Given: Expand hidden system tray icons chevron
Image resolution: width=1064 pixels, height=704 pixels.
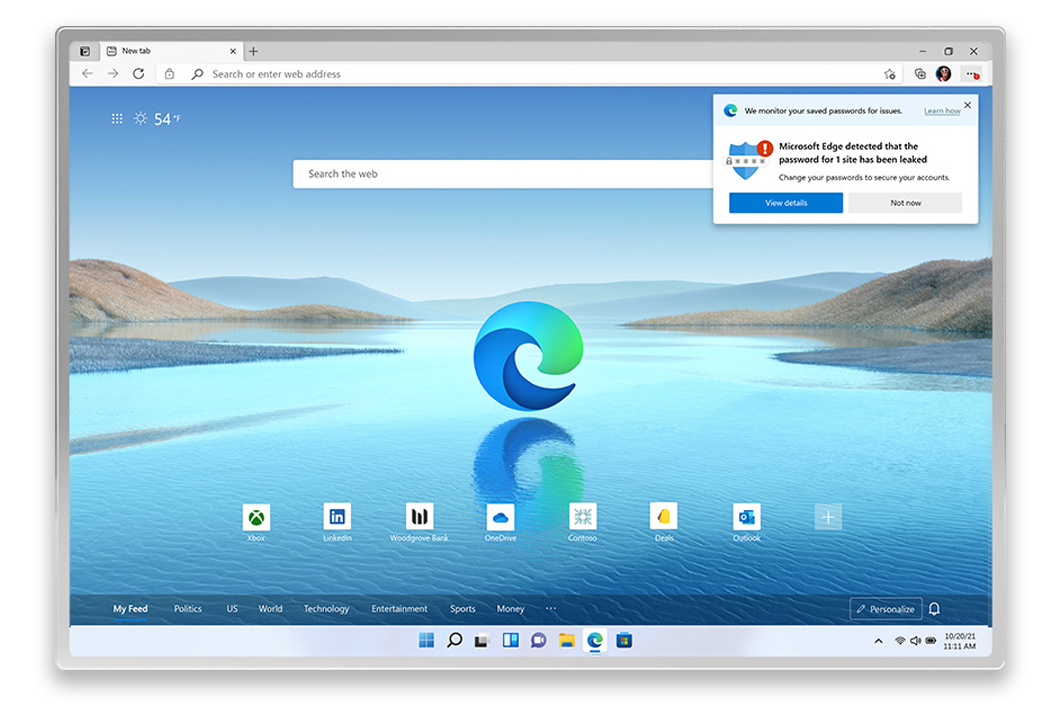Looking at the screenshot, I should point(879,640).
